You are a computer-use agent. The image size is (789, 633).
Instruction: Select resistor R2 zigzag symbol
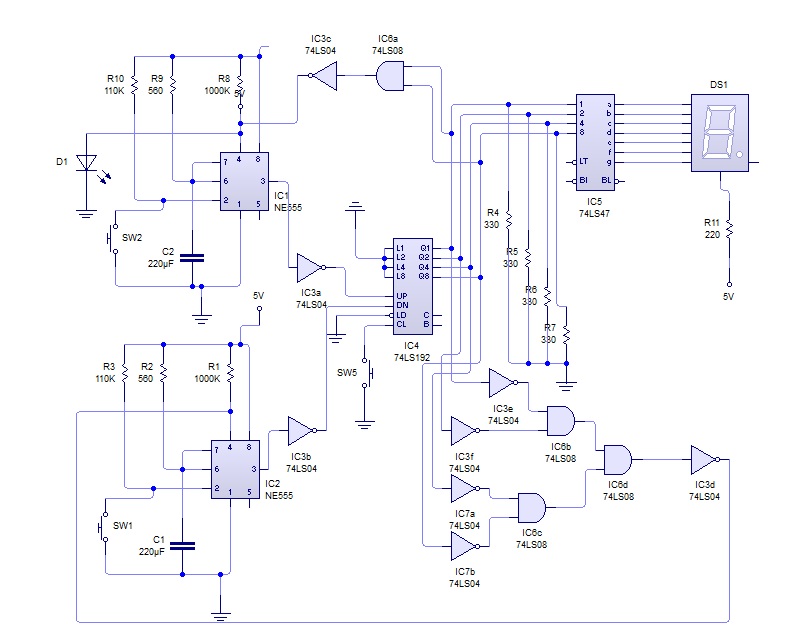click(163, 373)
